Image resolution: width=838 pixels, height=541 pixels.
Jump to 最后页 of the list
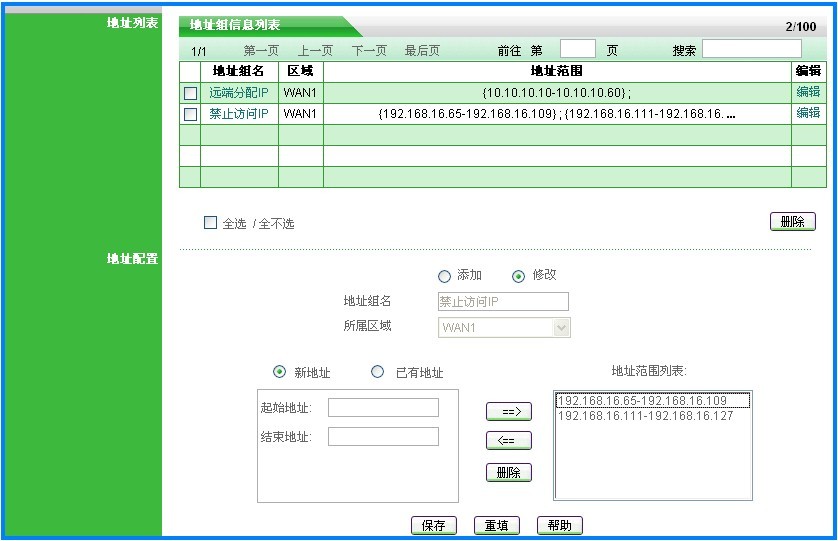point(422,50)
